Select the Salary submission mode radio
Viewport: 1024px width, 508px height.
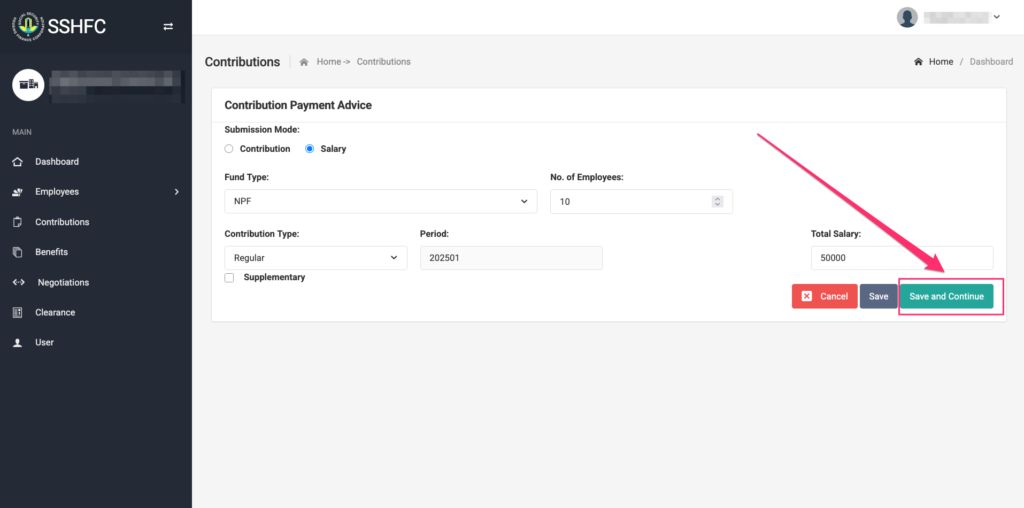(x=309, y=149)
